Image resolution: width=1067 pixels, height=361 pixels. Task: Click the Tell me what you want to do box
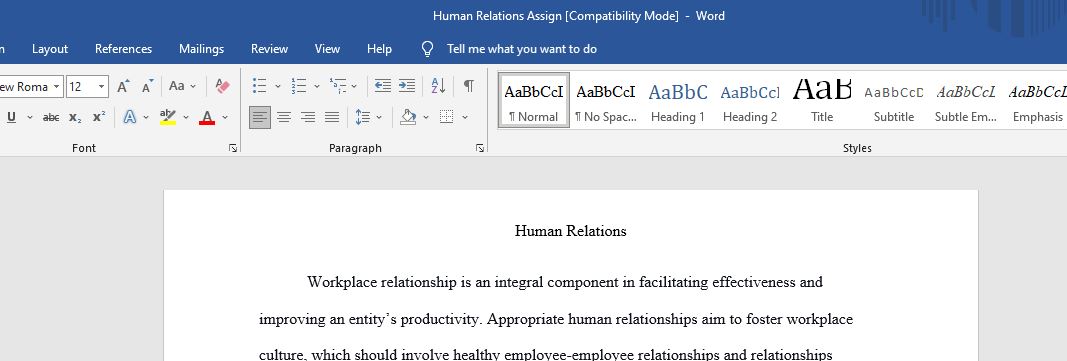tap(522, 49)
